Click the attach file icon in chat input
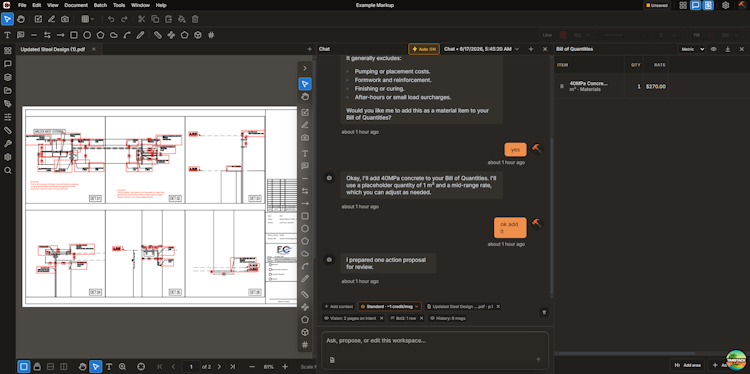750x374 pixels. pyautogui.click(x=332, y=360)
